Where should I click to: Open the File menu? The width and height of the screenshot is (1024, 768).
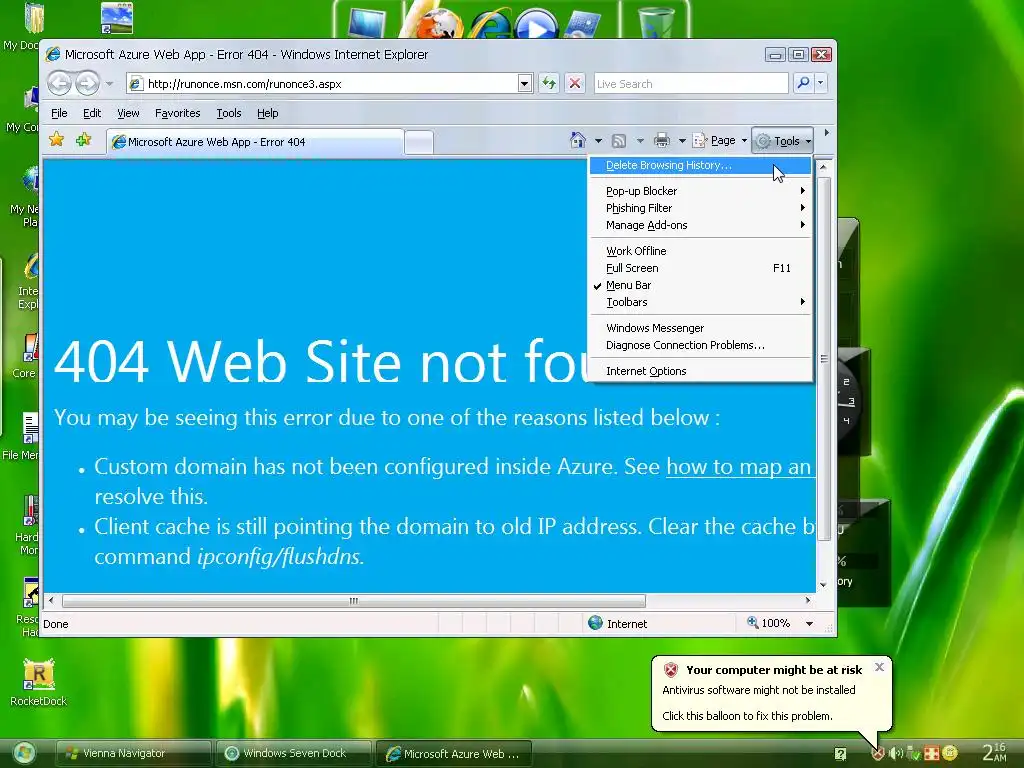(59, 113)
